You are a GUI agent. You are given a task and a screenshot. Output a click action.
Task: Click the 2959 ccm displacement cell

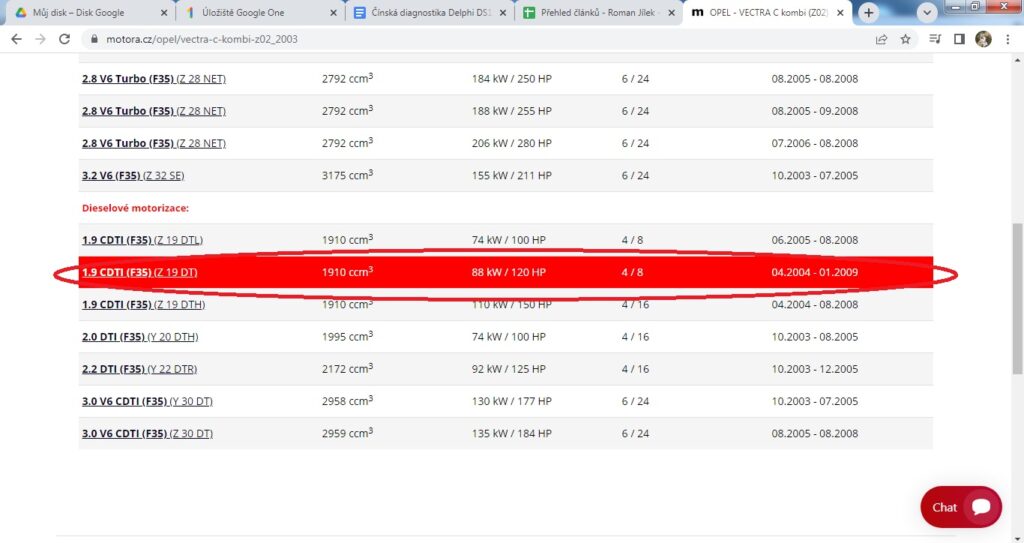(x=347, y=433)
